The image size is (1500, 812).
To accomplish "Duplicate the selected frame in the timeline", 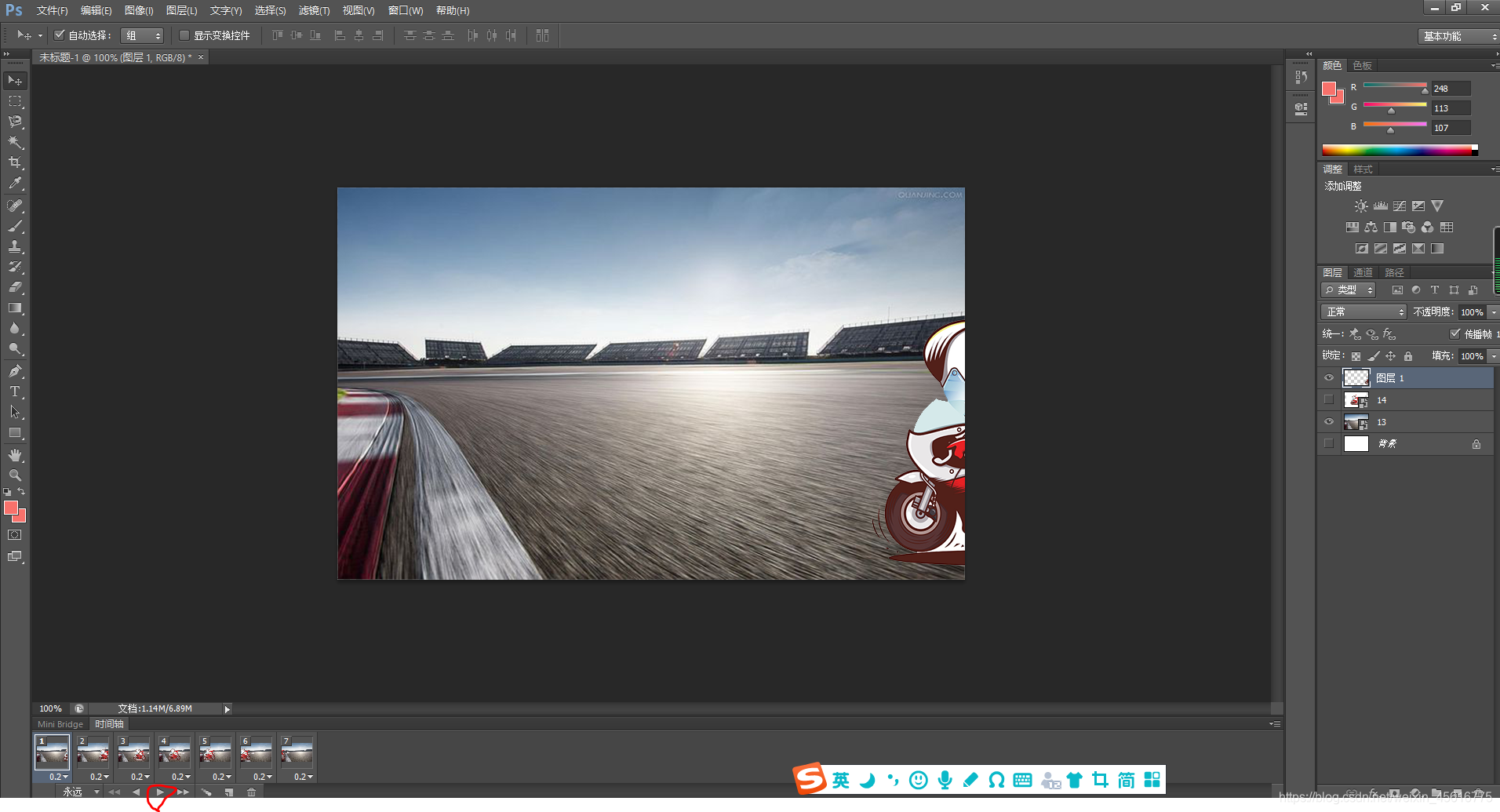I will tap(229, 792).
